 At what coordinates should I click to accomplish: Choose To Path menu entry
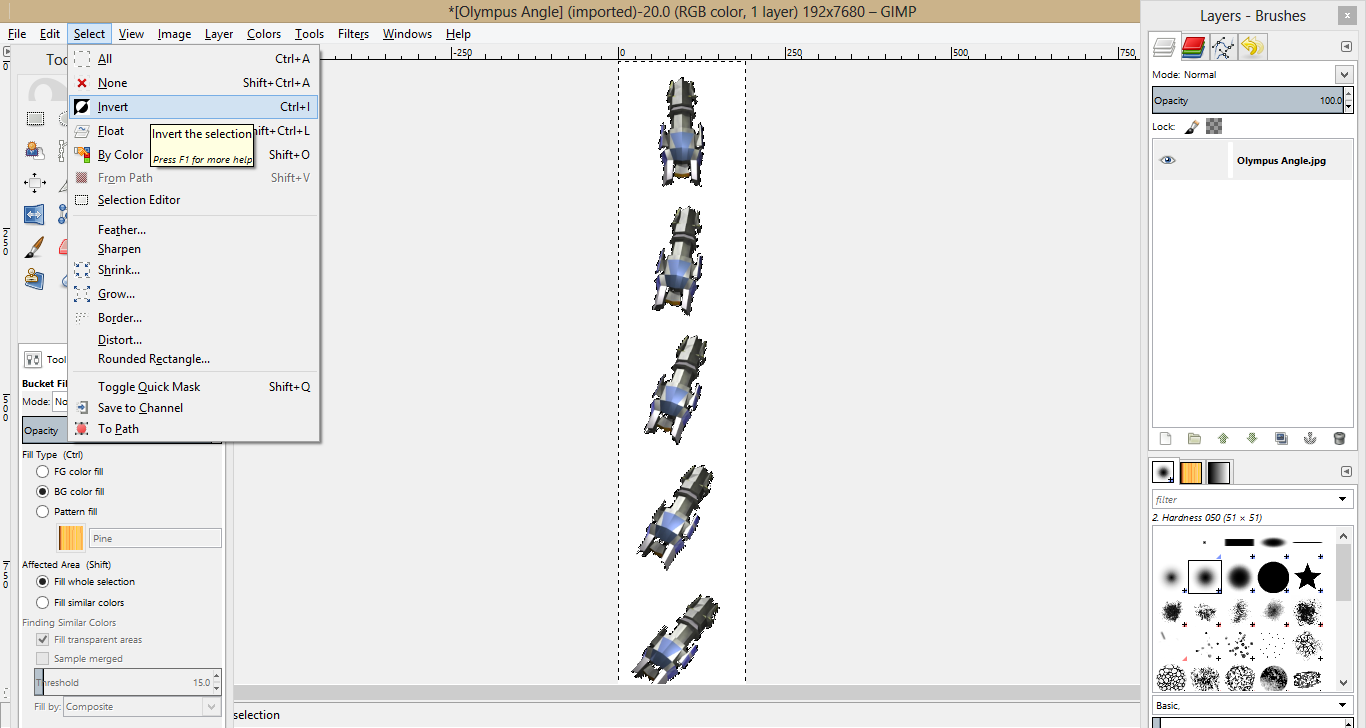(x=194, y=429)
